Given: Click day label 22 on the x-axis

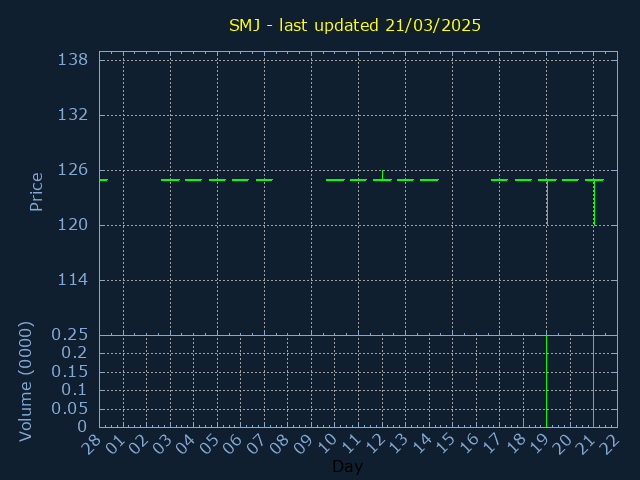Looking at the screenshot, I should point(609,443).
